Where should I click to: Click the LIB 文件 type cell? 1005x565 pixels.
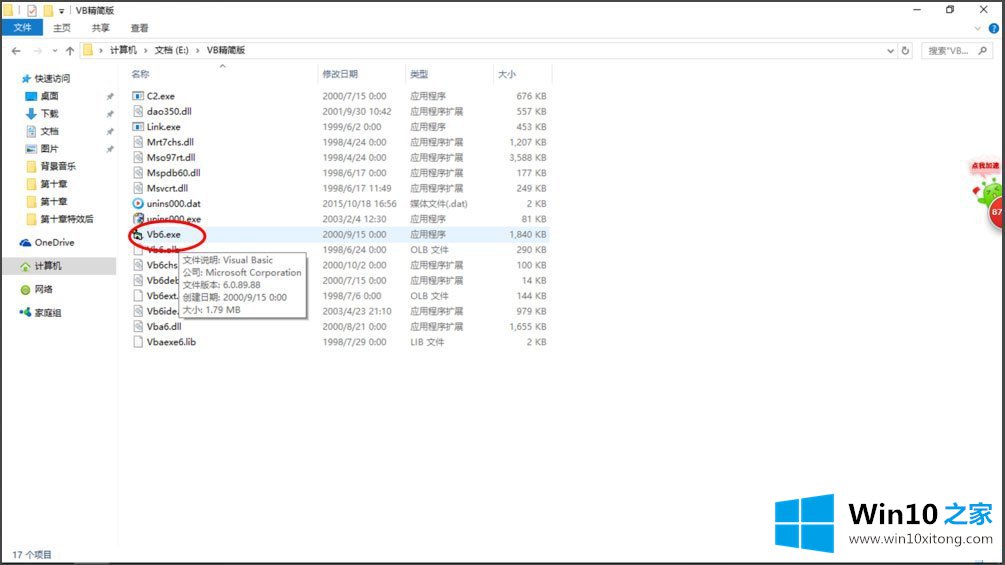pos(428,342)
